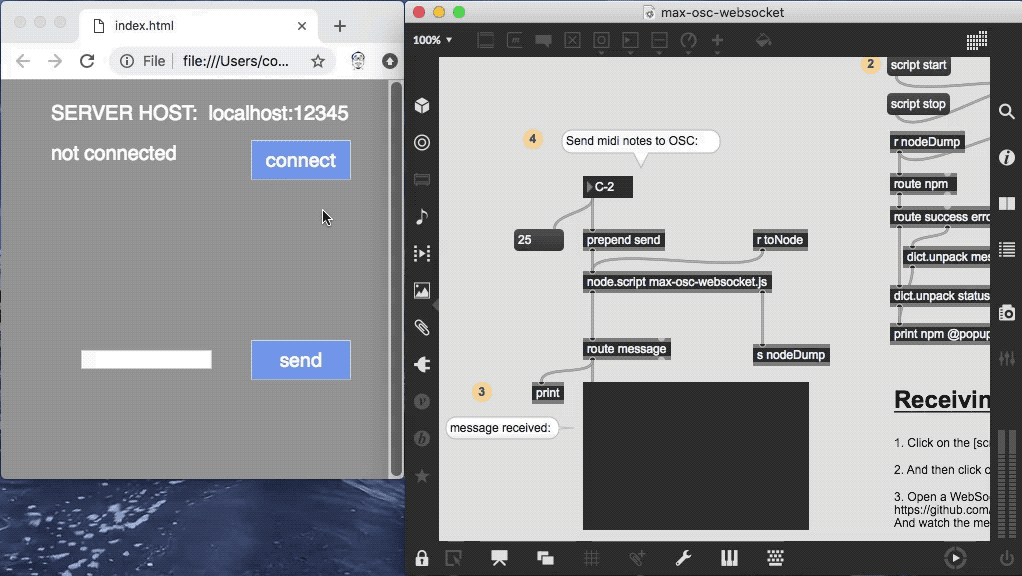Click the connect button in the browser
Image resolution: width=1022 pixels, height=576 pixels.
300,160
